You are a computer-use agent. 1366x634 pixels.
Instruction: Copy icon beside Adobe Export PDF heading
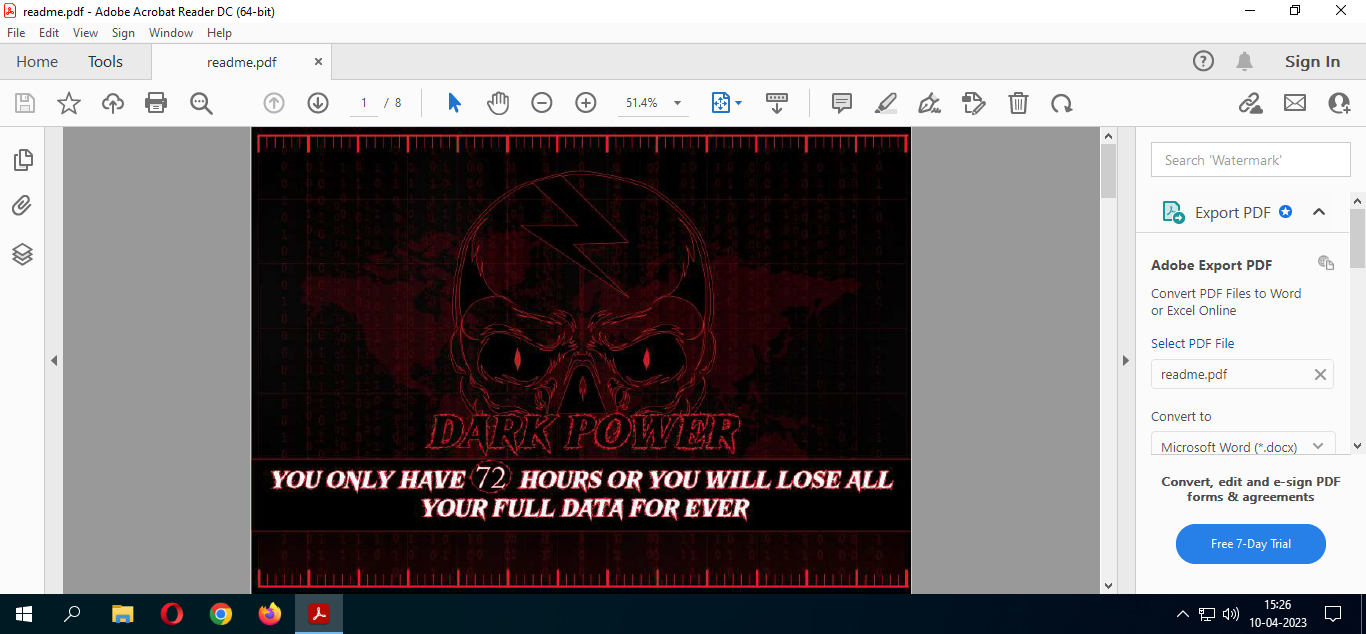(x=1326, y=263)
